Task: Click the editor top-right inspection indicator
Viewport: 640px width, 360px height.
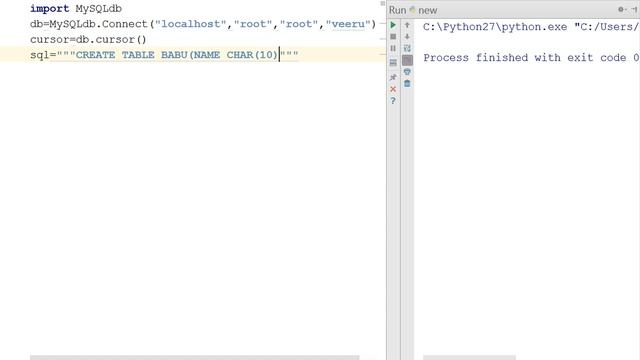Action: point(382,3)
